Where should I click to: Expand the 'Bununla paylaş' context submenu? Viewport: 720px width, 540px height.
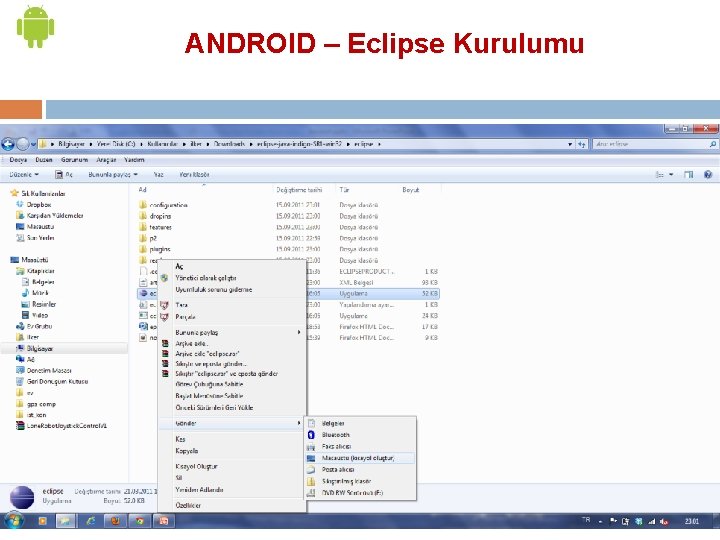(x=232, y=332)
